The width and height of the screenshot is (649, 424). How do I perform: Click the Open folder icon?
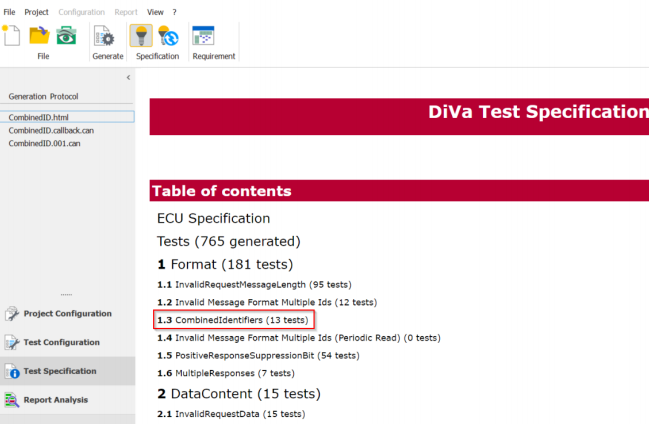(x=39, y=35)
